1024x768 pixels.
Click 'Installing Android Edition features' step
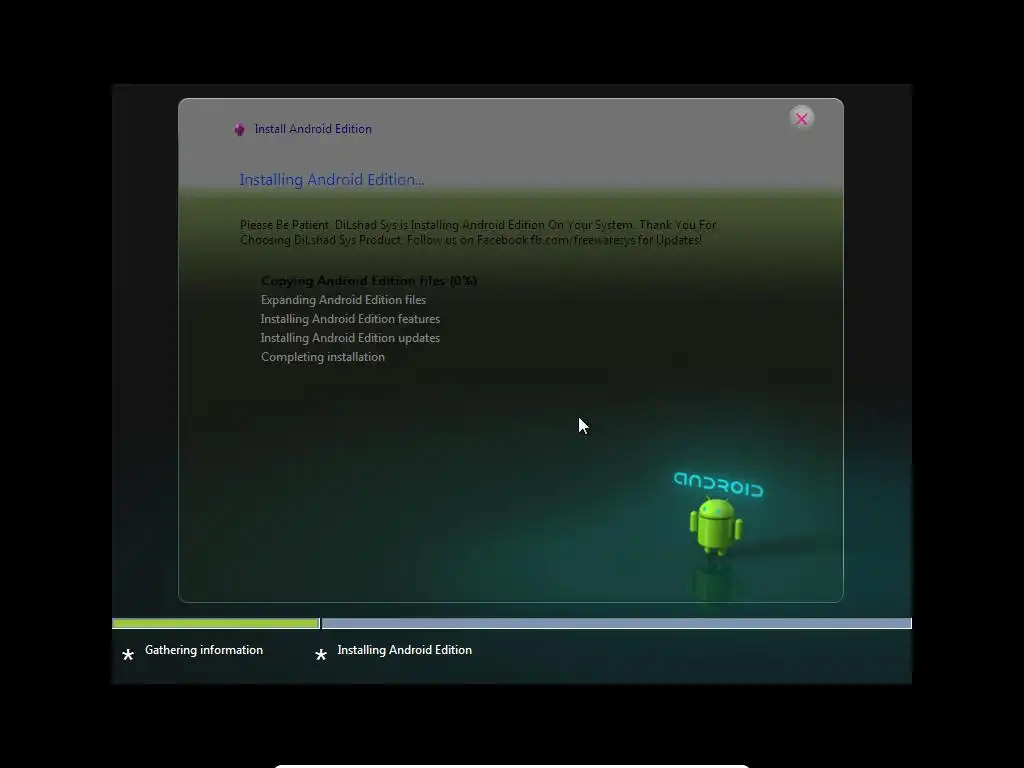click(350, 319)
